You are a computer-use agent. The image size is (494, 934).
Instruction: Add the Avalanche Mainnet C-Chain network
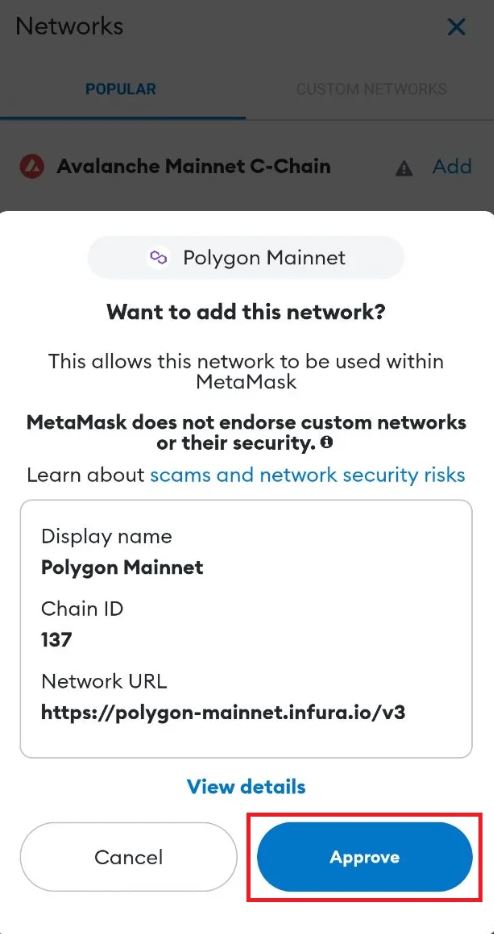(x=452, y=166)
